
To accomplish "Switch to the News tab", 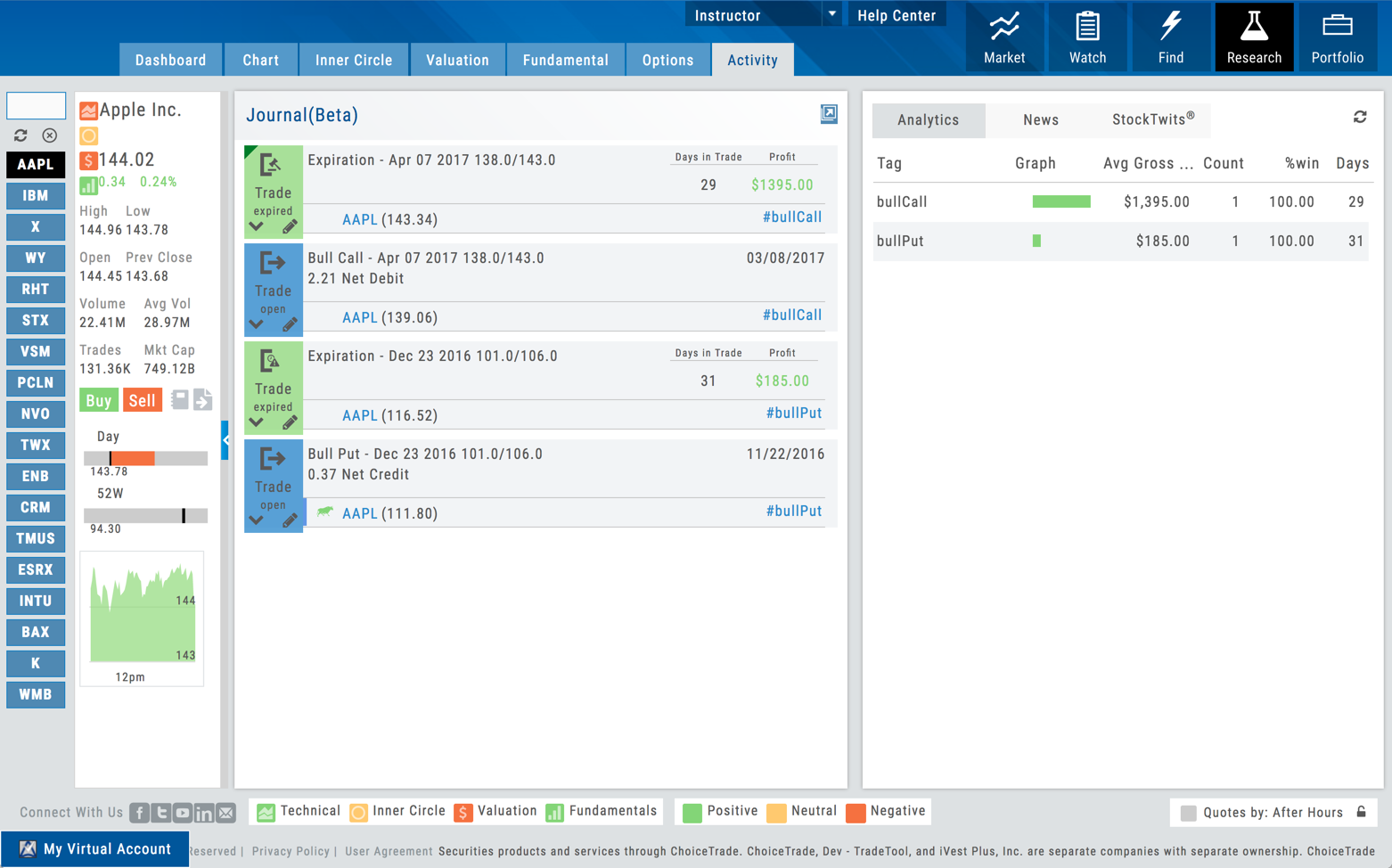I will (x=1041, y=120).
